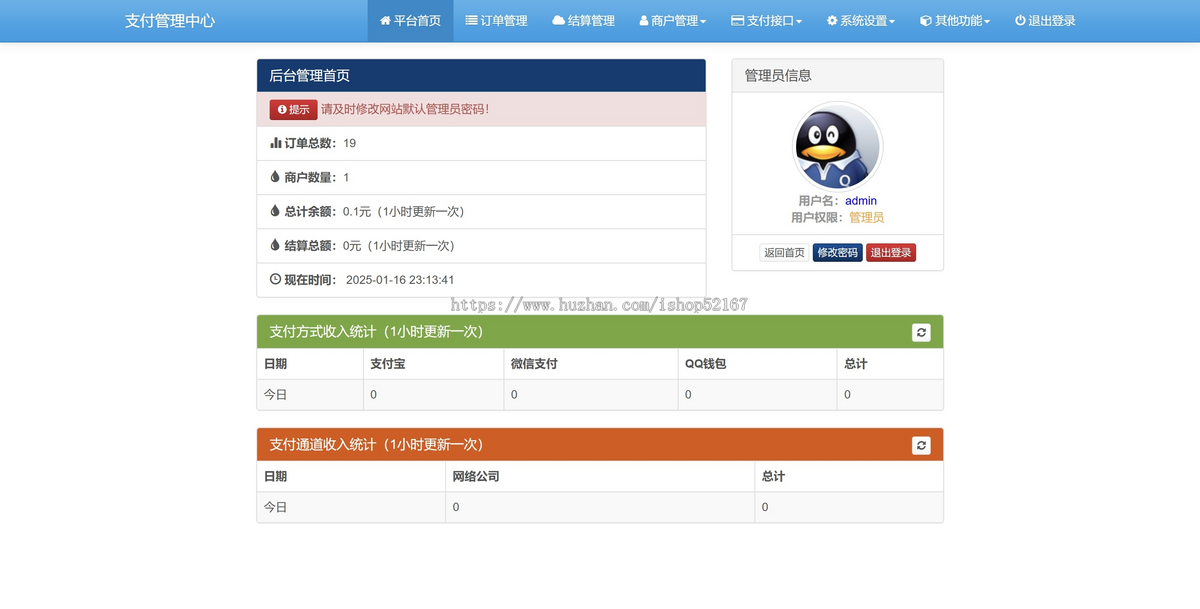
Task: Click the time 2025-01-16 23:13:41
Action: pyautogui.click(x=400, y=280)
